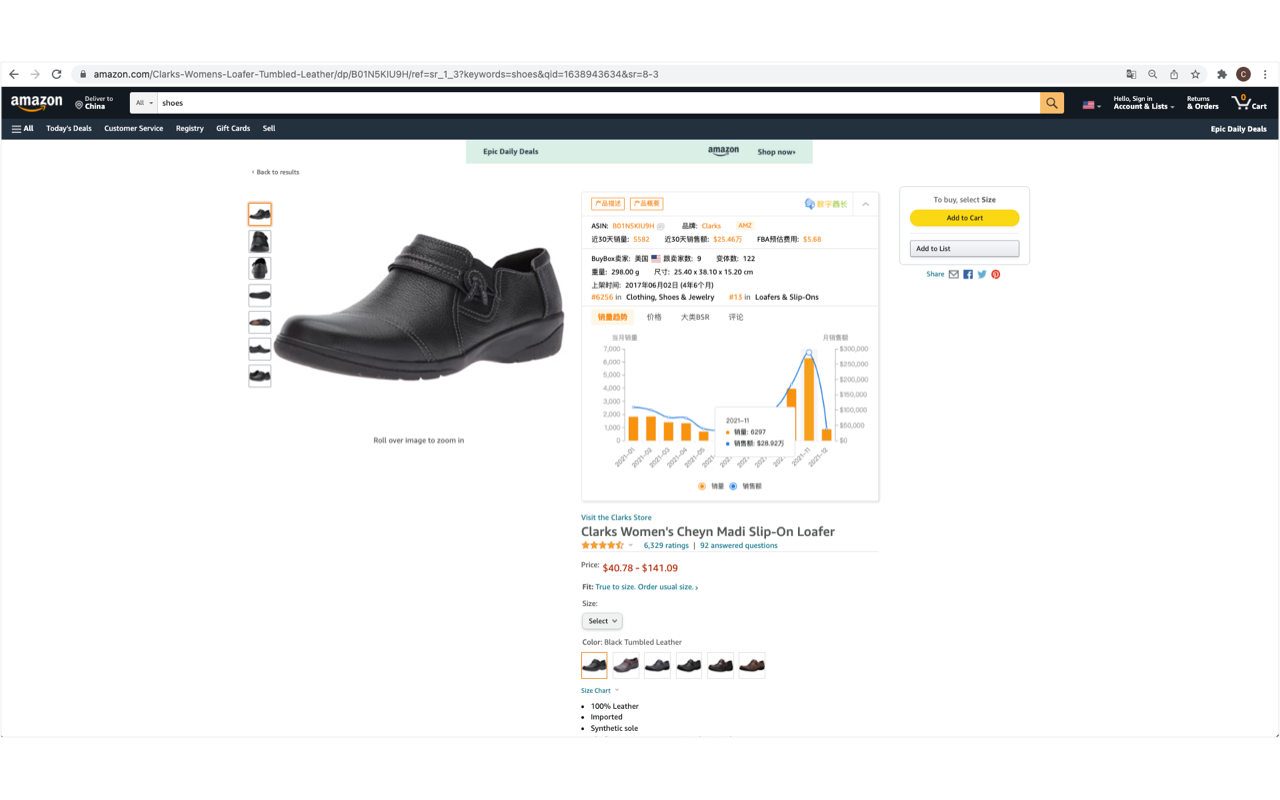Switch to the 销量趋势 tab
Image resolution: width=1280 pixels, height=800 pixels.
click(x=612, y=317)
